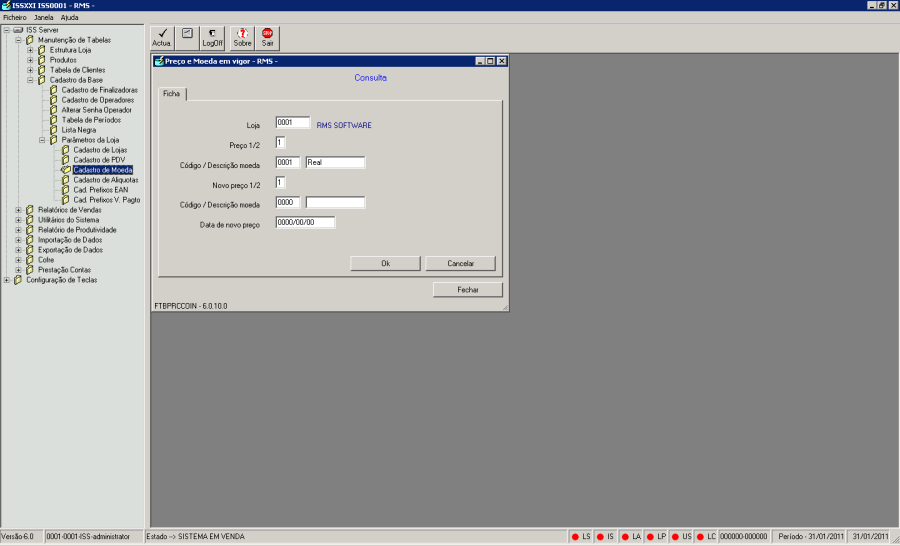Click the RMS SOFTWARE store name text
The image size is (900, 546).
[344, 125]
